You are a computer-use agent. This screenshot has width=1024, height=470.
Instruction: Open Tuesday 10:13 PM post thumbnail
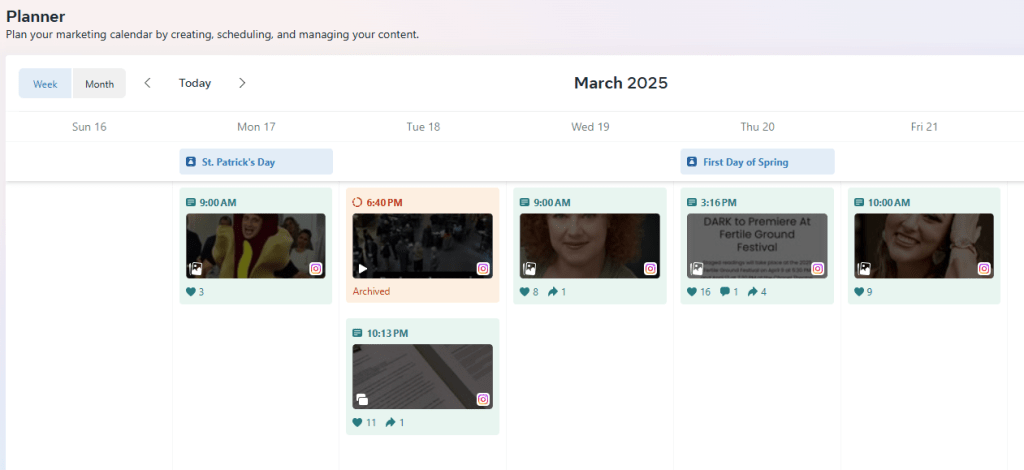[423, 376]
